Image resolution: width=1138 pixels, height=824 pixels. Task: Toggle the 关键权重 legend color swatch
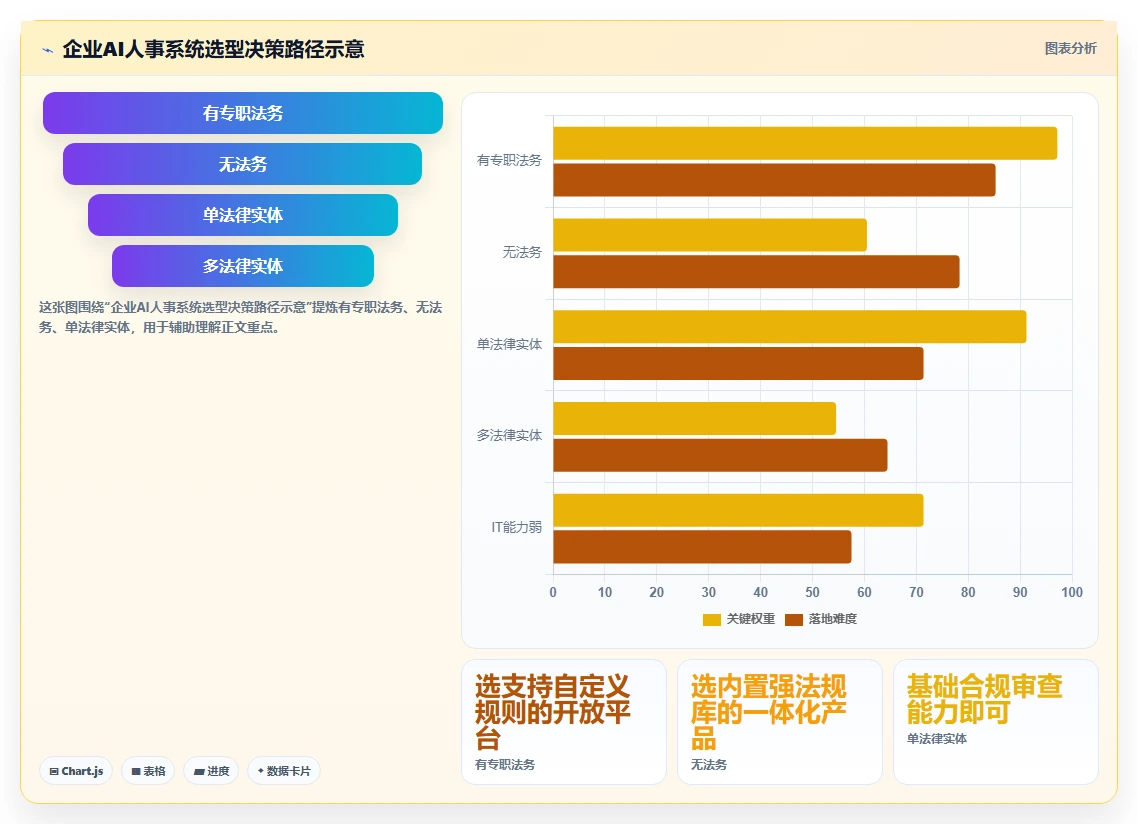(x=712, y=619)
